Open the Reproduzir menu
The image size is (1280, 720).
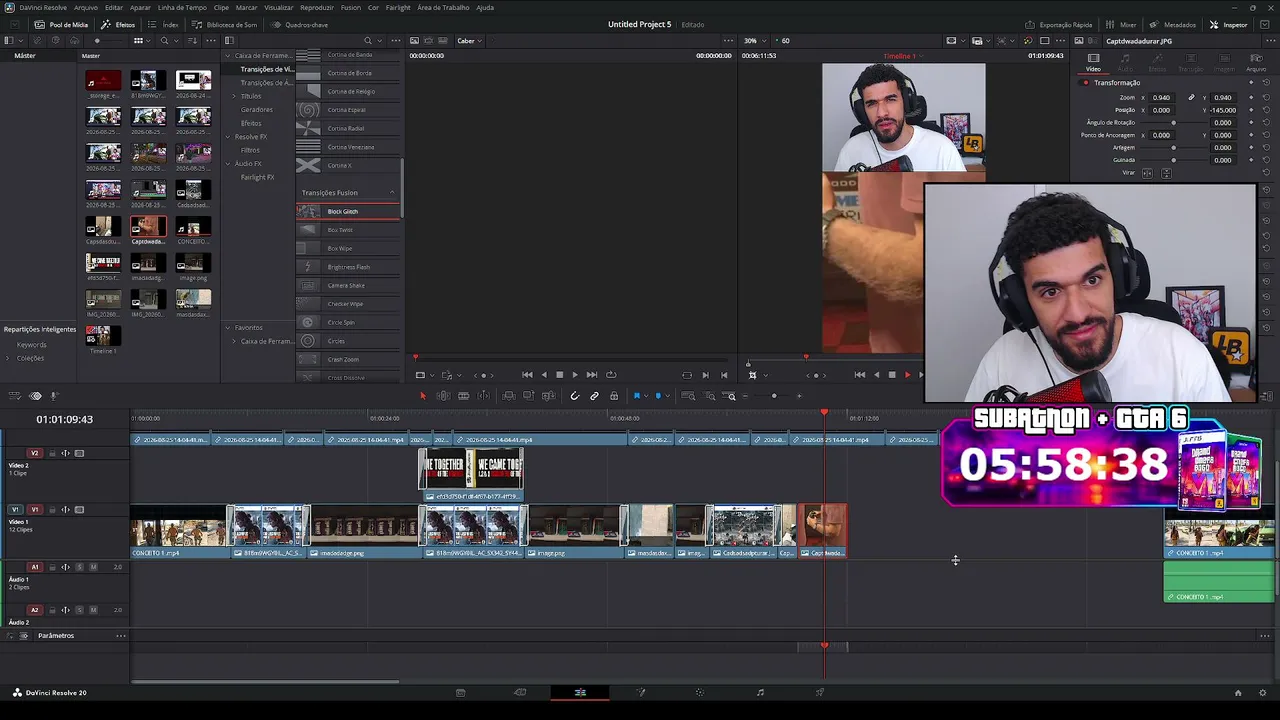pos(317,7)
